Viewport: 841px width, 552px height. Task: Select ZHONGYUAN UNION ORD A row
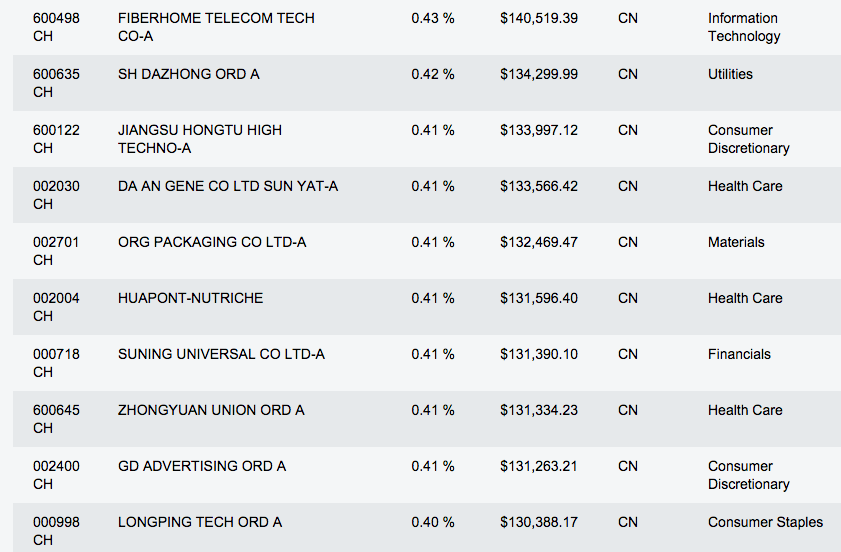click(211, 410)
